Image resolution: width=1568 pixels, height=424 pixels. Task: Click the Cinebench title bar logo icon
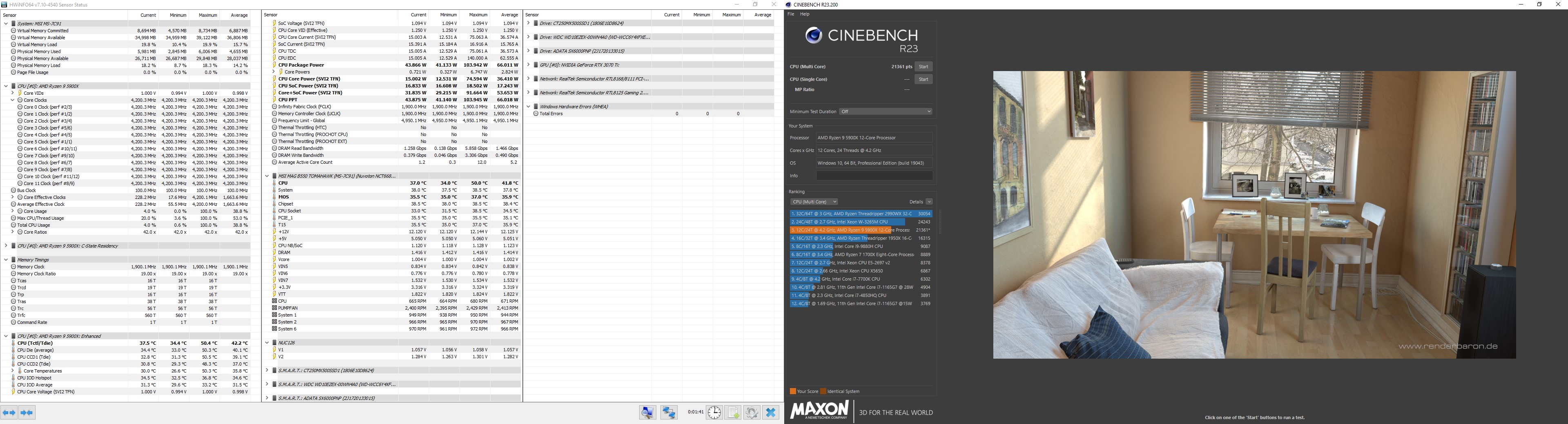pos(789,4)
